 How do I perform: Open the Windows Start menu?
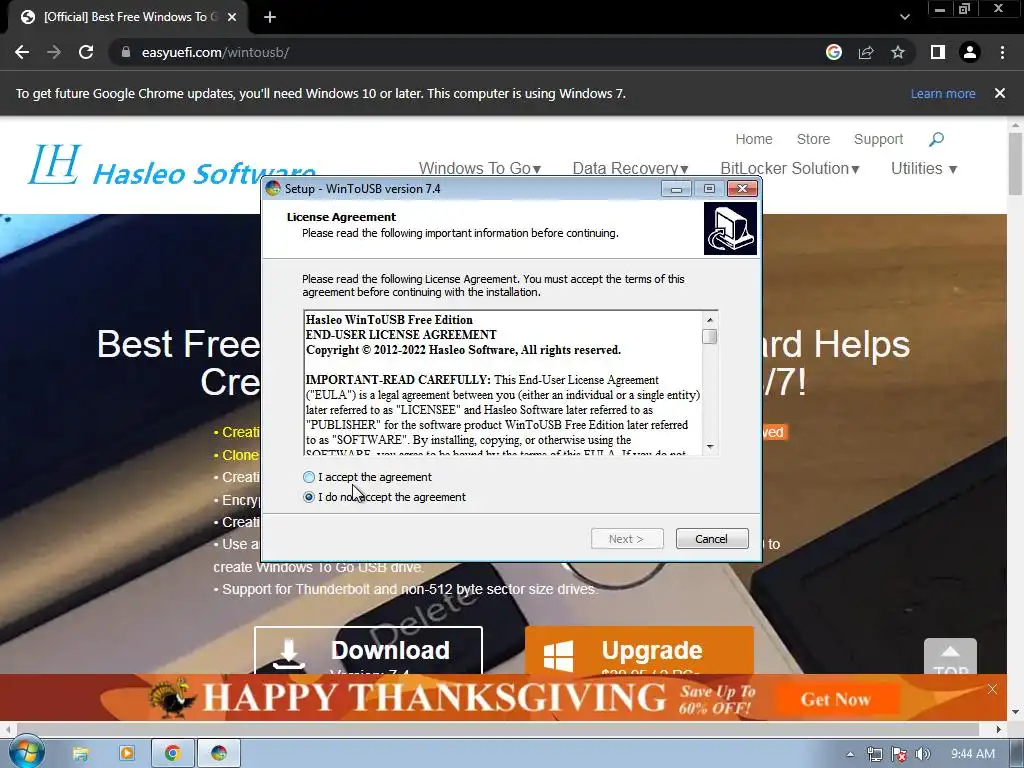[x=26, y=753]
